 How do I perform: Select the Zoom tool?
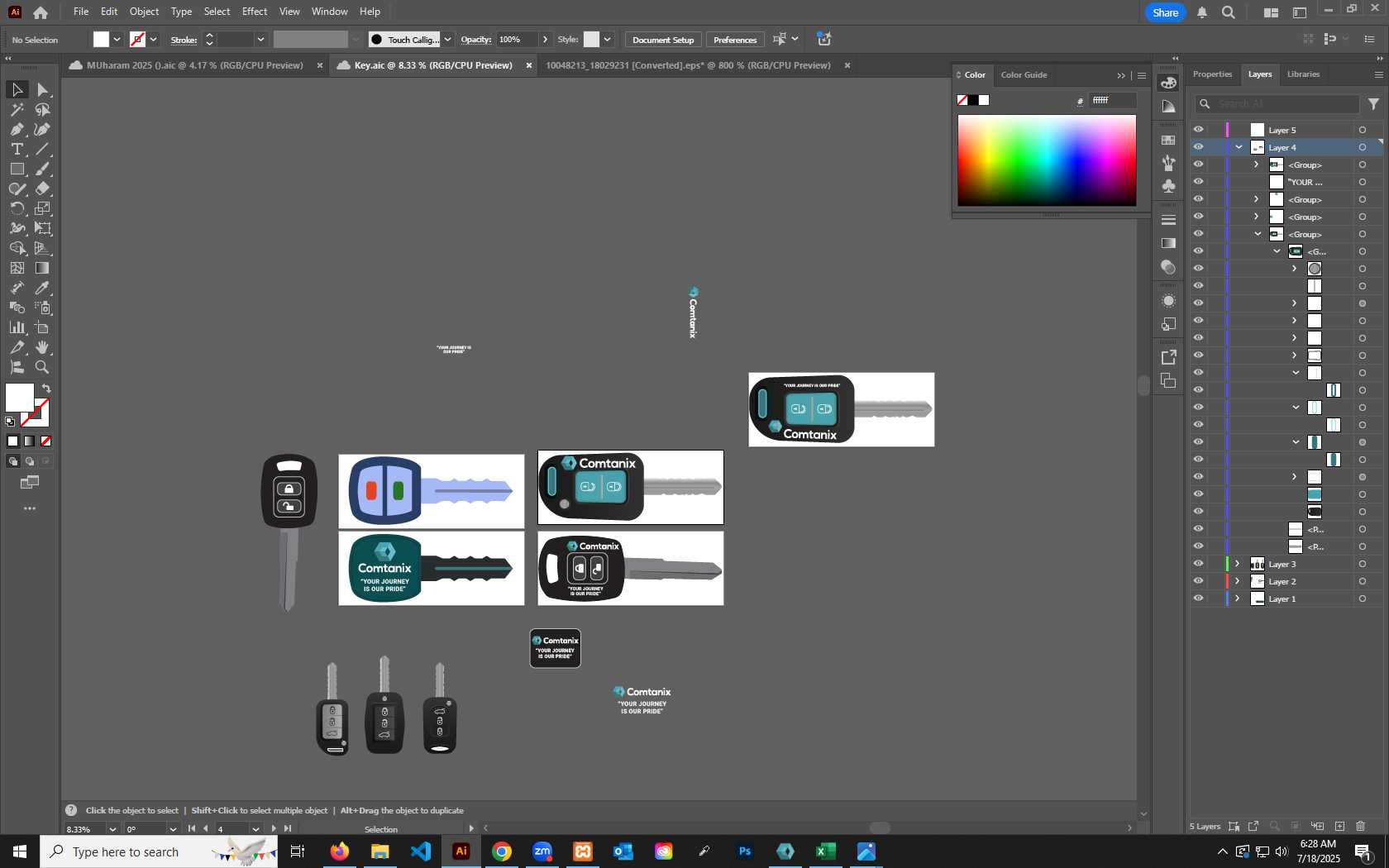tap(43, 367)
